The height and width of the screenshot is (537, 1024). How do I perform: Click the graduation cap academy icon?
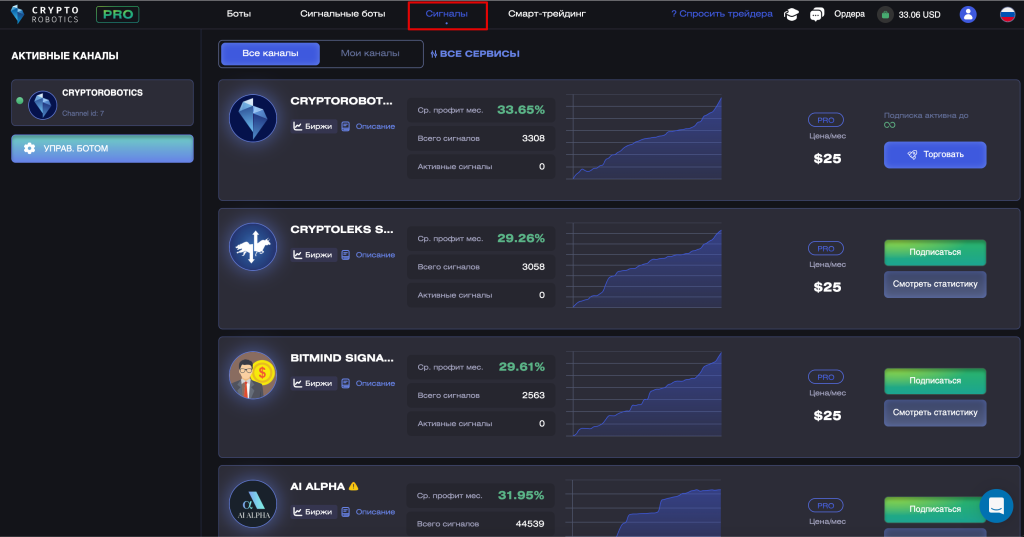pos(791,14)
